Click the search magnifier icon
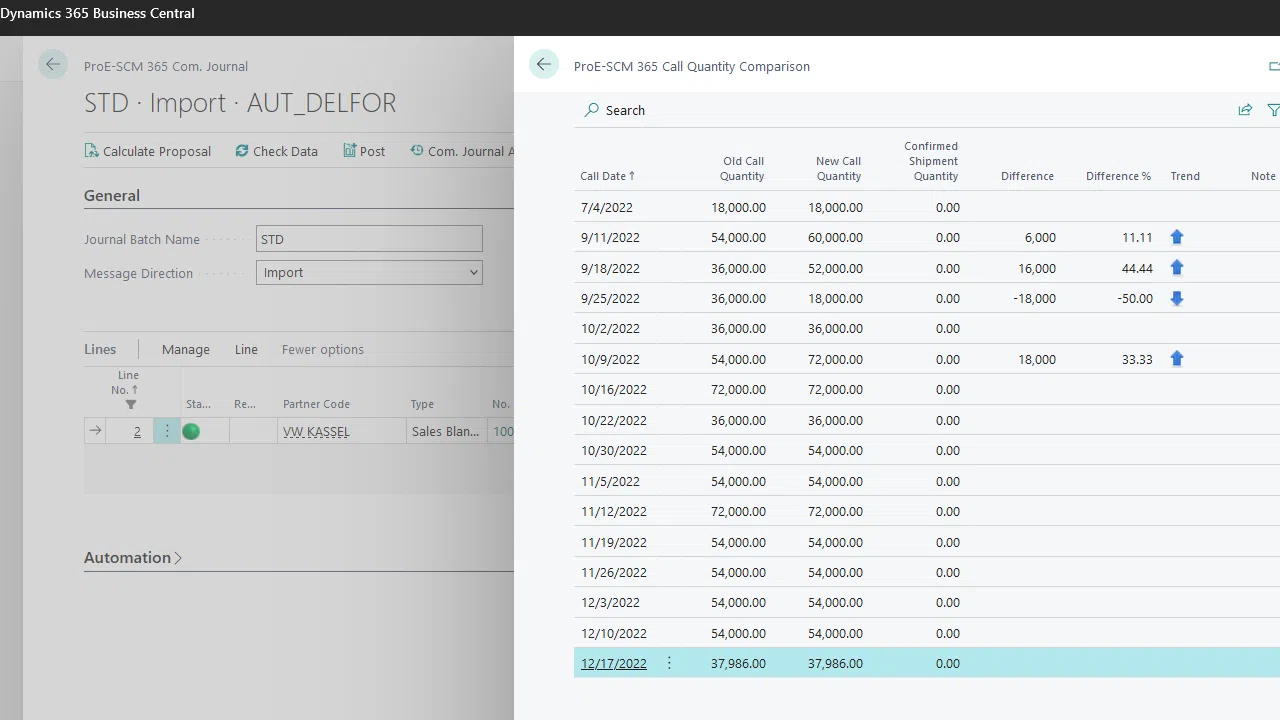This screenshot has width=1280, height=720. (592, 110)
